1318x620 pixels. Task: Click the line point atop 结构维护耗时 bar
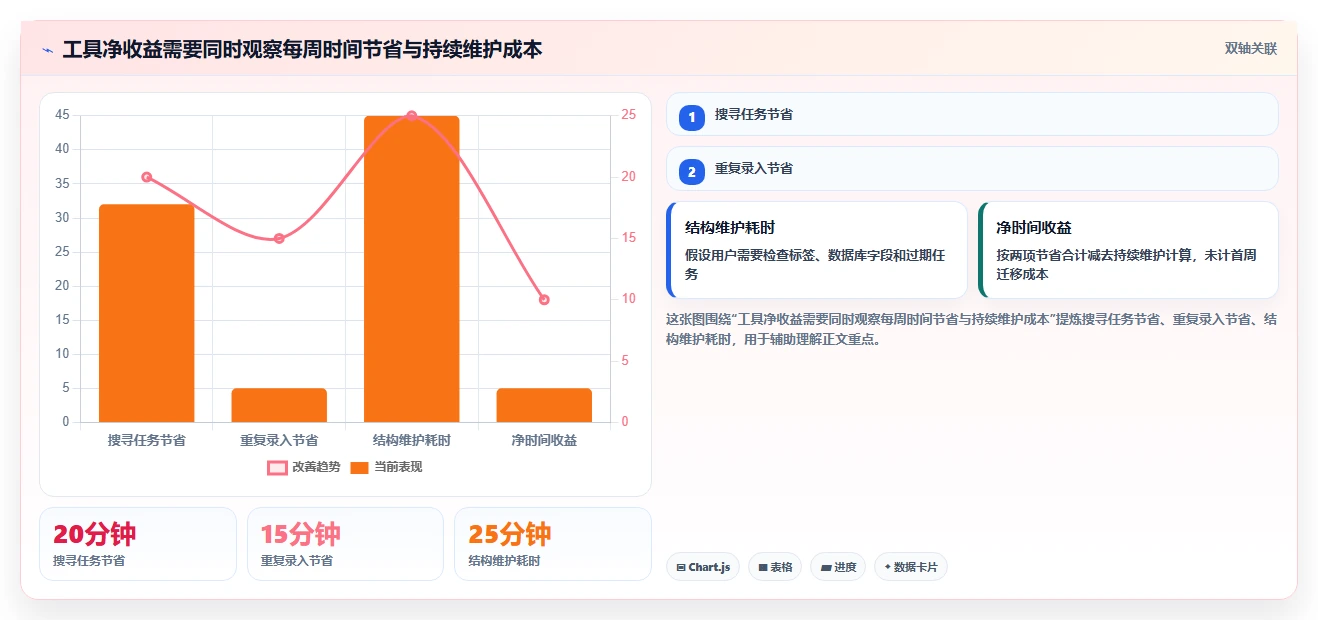click(412, 116)
